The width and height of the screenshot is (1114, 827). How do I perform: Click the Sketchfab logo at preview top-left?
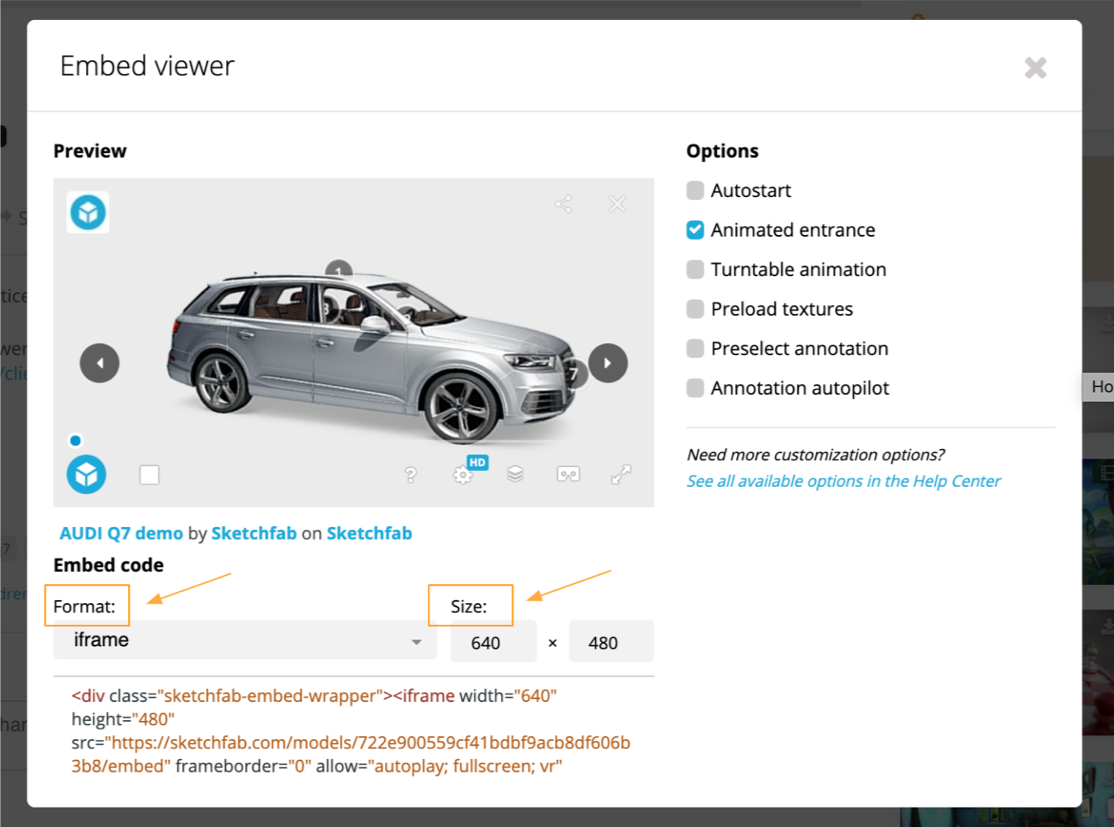point(88,212)
